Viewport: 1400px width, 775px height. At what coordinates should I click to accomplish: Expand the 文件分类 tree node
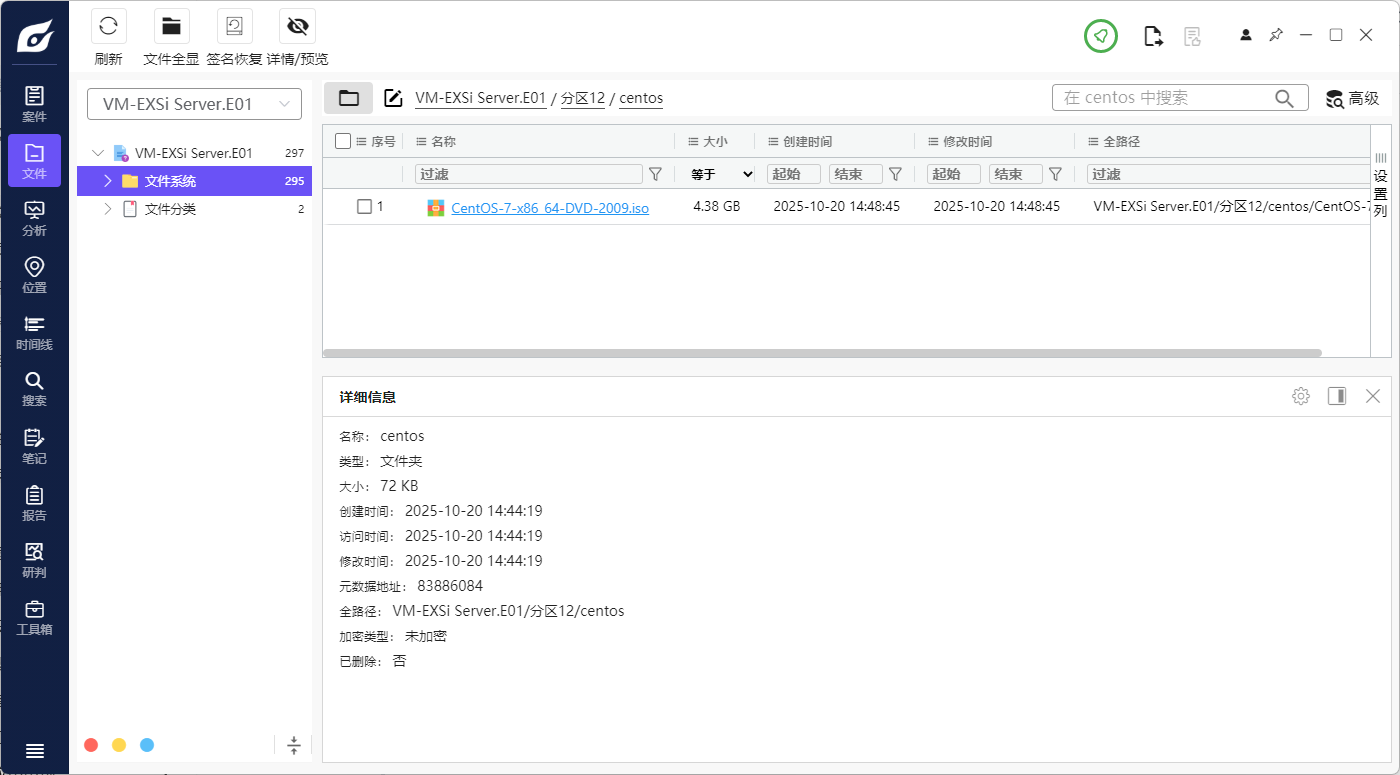108,209
